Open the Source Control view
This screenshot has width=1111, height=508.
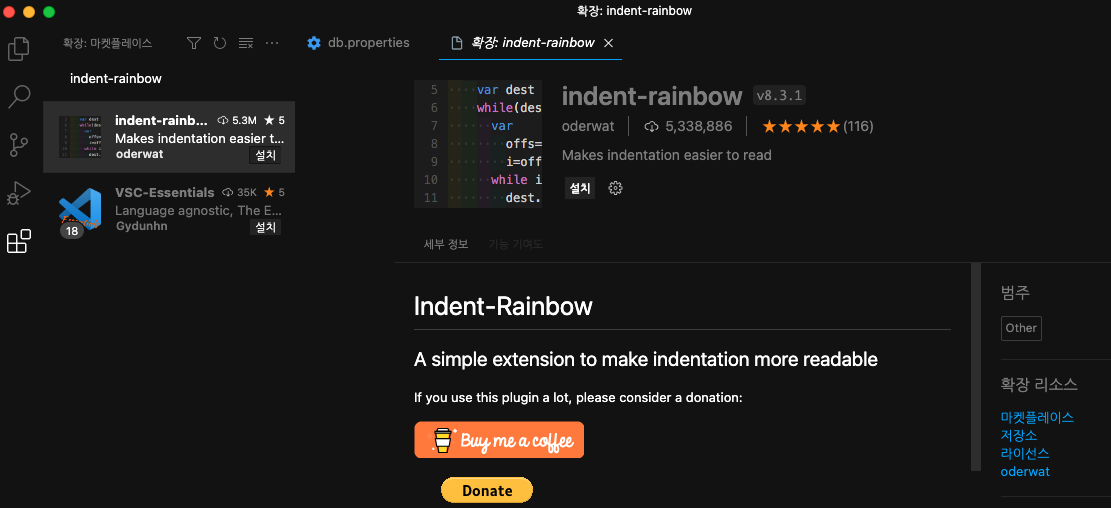click(x=19, y=145)
